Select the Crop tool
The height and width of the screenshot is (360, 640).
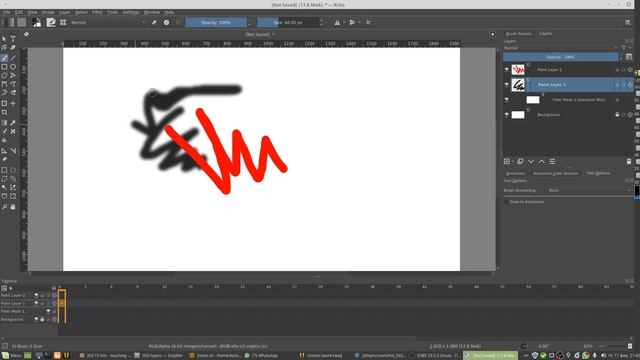(x=4, y=112)
